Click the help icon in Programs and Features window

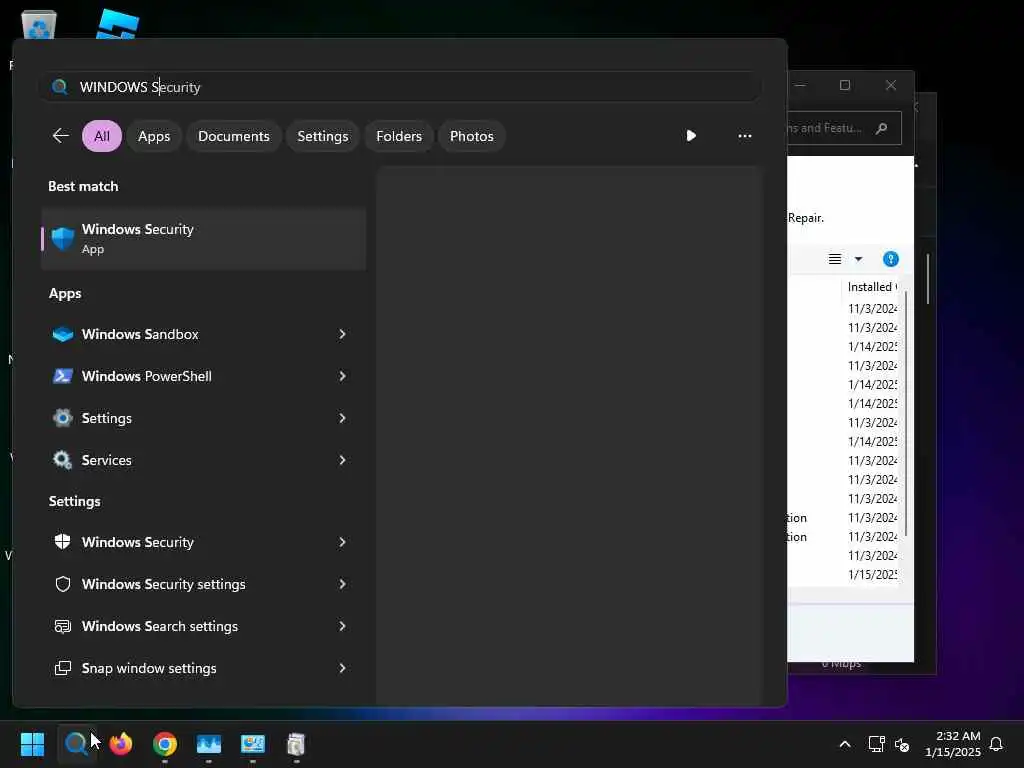pos(890,259)
